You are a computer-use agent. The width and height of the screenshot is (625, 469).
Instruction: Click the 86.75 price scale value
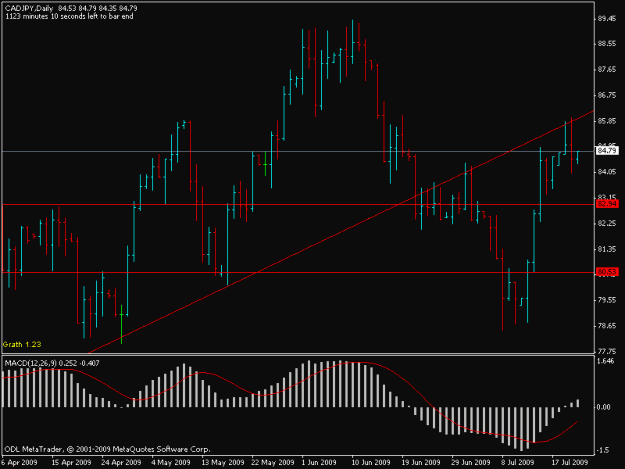click(x=607, y=95)
